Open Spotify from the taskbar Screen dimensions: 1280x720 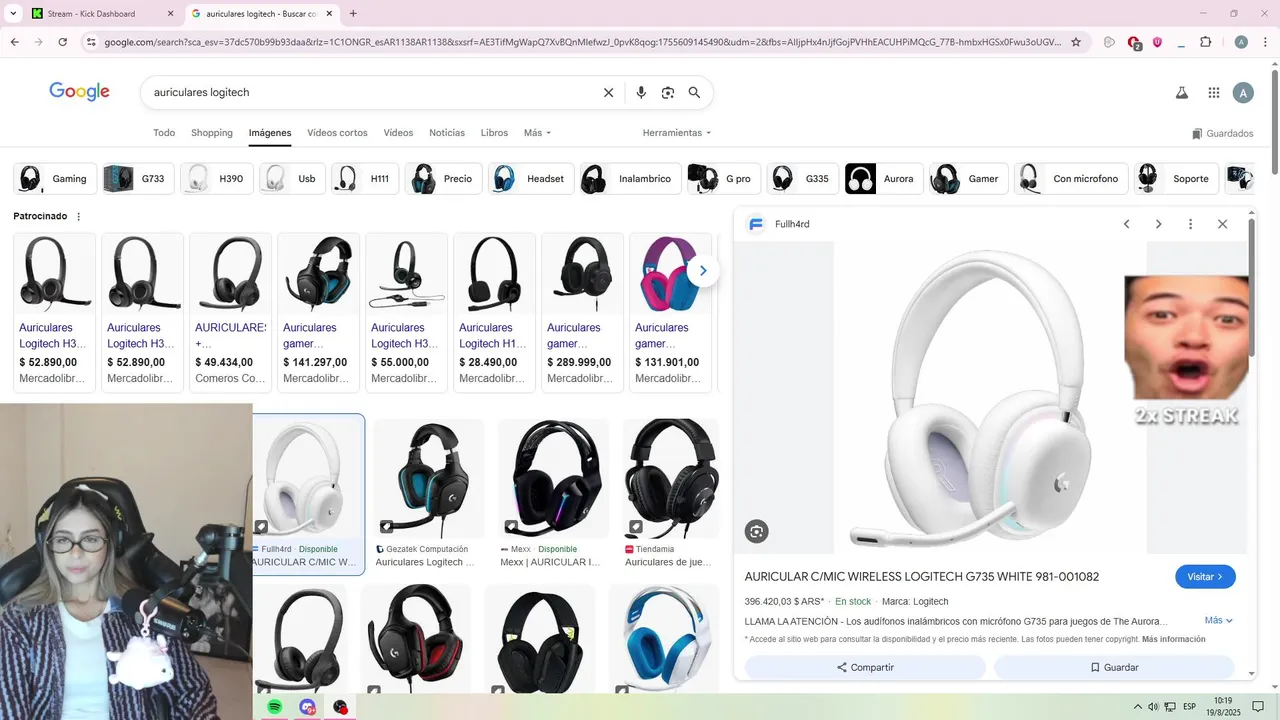[x=275, y=707]
